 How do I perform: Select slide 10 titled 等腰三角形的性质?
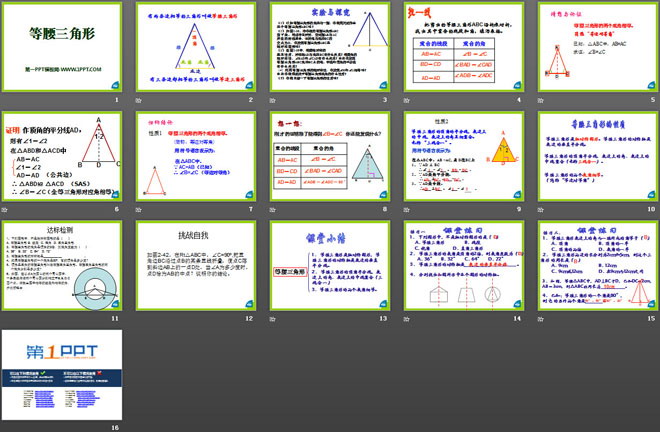click(x=598, y=156)
